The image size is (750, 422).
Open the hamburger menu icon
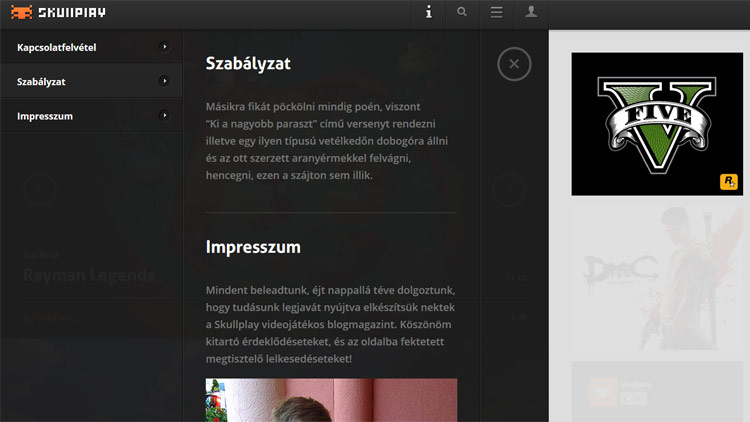496,12
